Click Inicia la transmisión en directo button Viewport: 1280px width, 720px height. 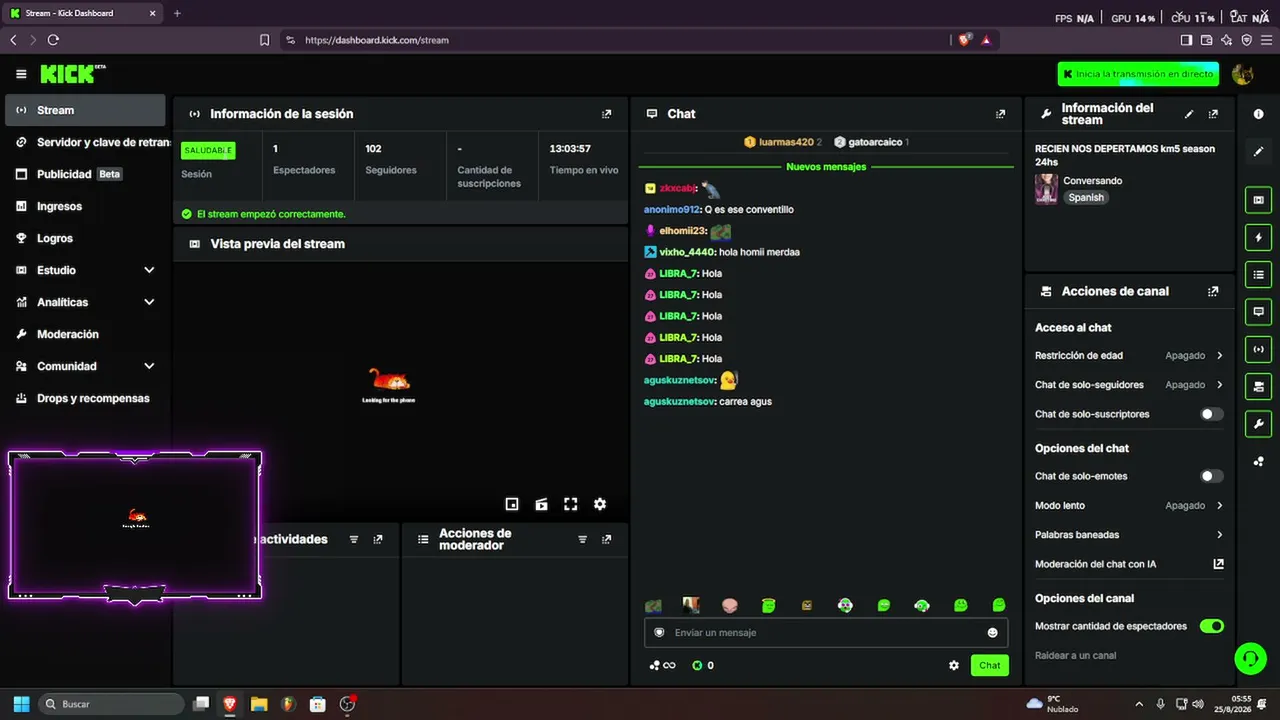[x=1139, y=74]
